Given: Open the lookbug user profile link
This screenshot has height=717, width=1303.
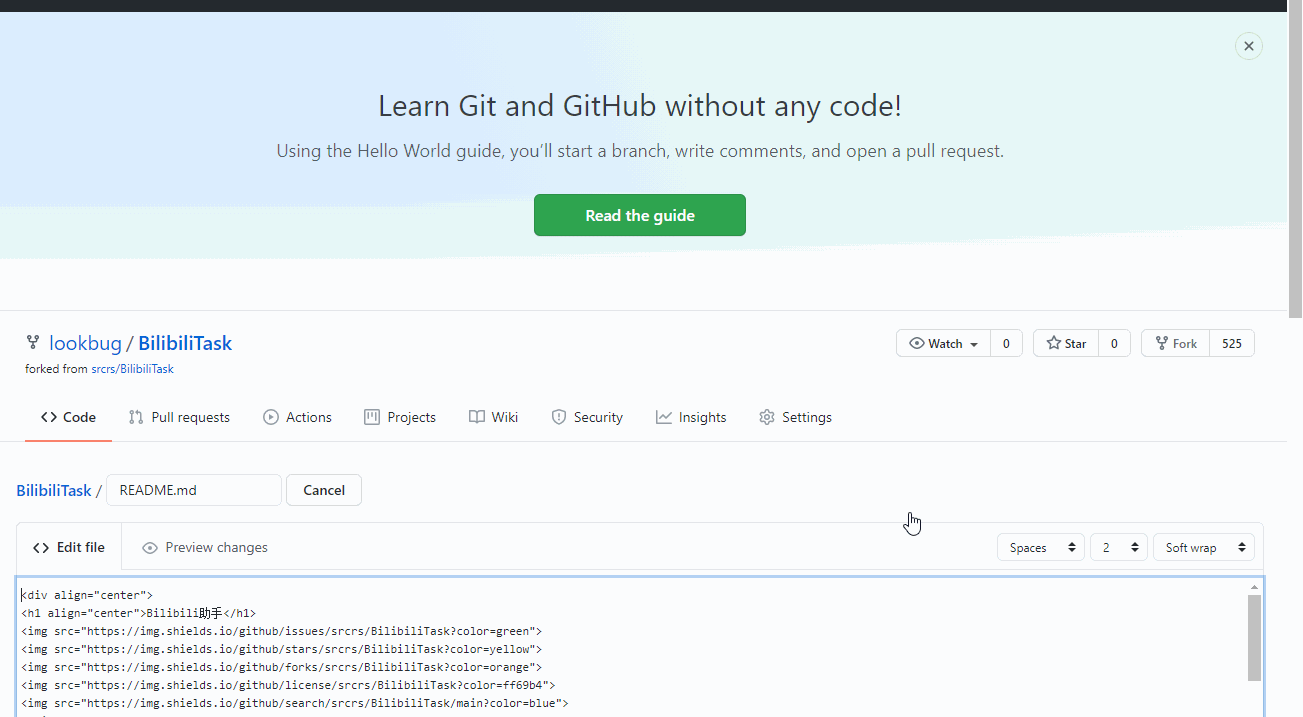Looking at the screenshot, I should pos(85,343).
